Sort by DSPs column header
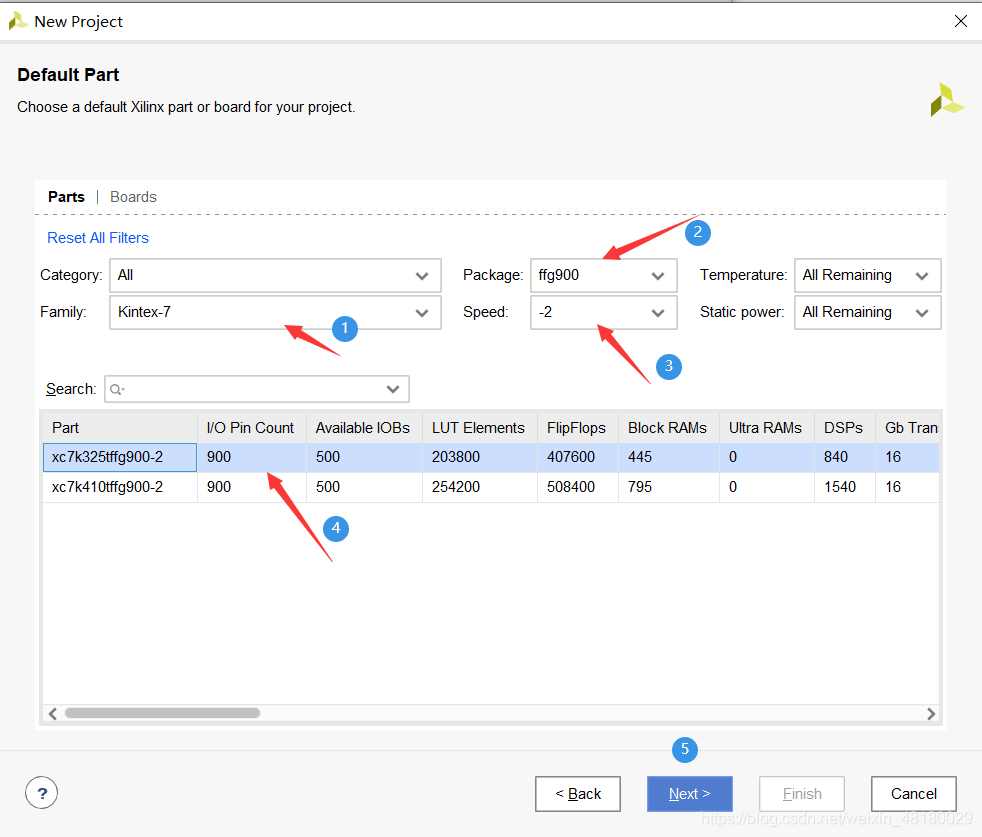This screenshot has width=982, height=837. [x=844, y=428]
